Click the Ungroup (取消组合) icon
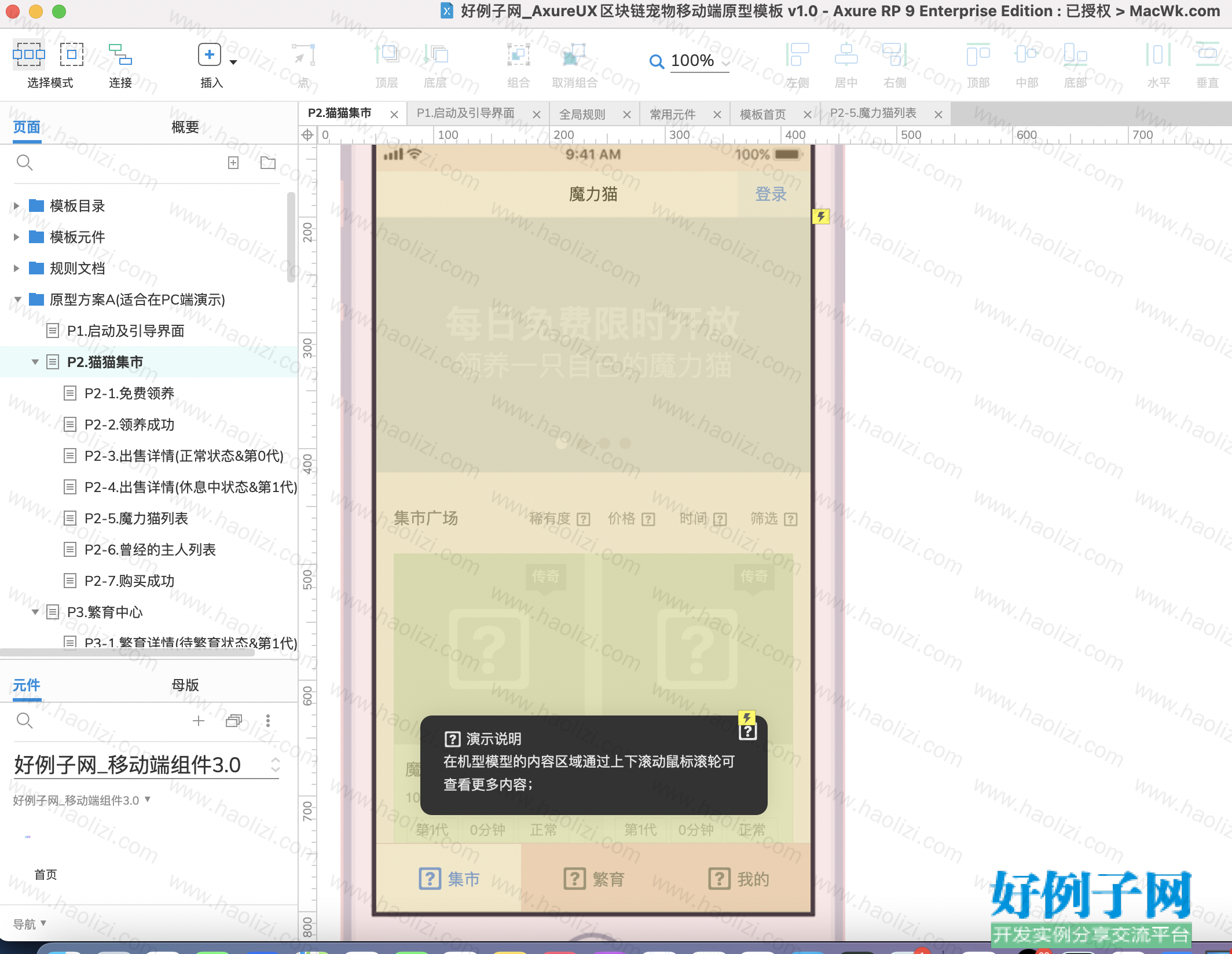This screenshot has height=954, width=1232. click(x=574, y=55)
